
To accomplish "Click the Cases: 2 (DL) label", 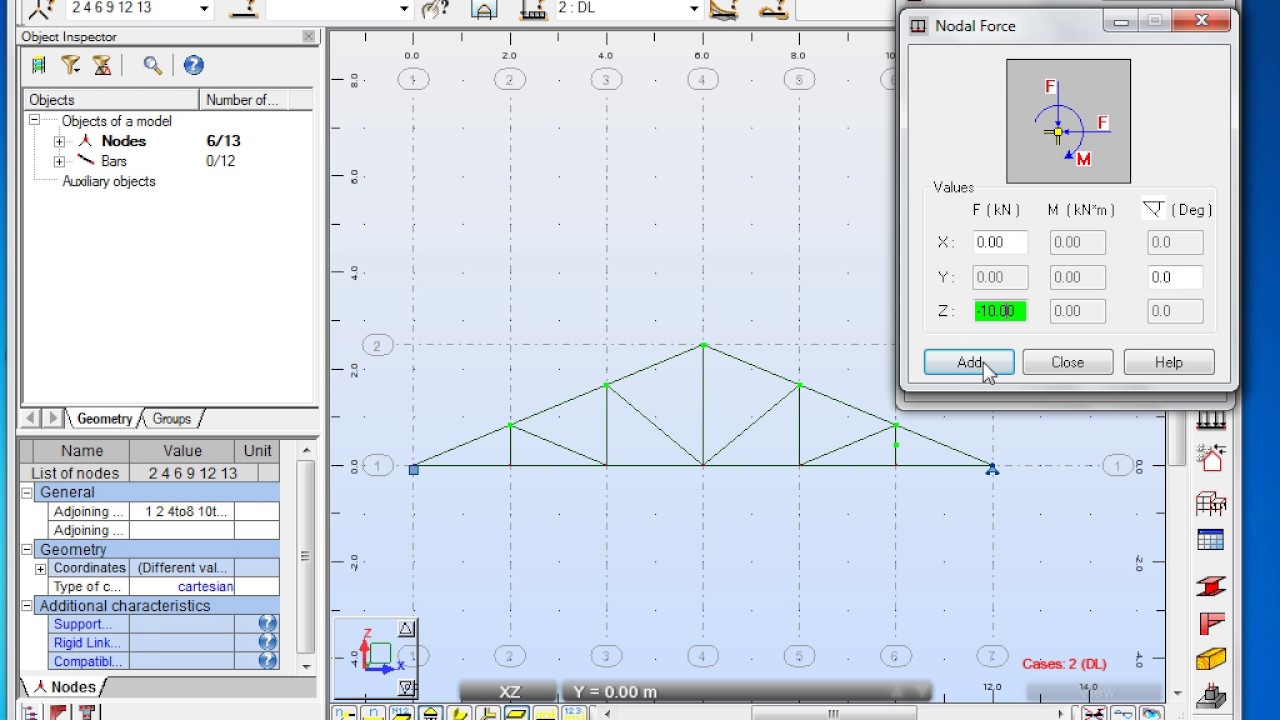I will (1064, 664).
